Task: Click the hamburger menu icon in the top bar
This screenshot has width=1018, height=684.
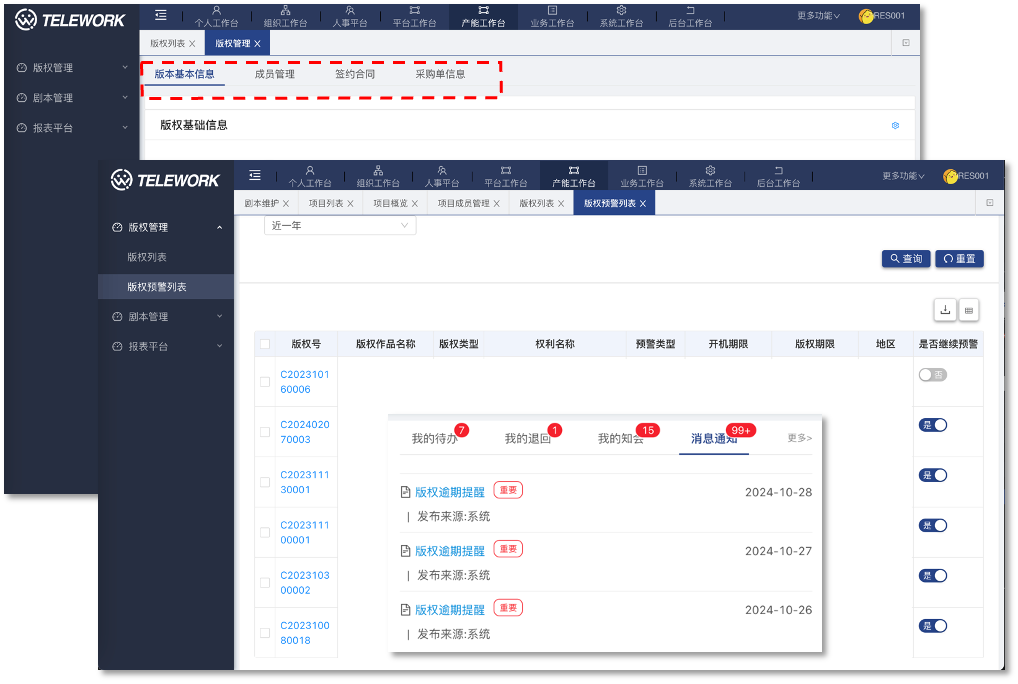Action: click(x=160, y=15)
